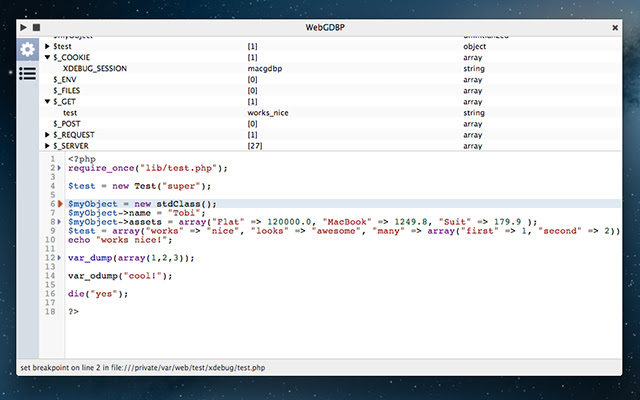Collapse the $_GET array

pos(47,101)
